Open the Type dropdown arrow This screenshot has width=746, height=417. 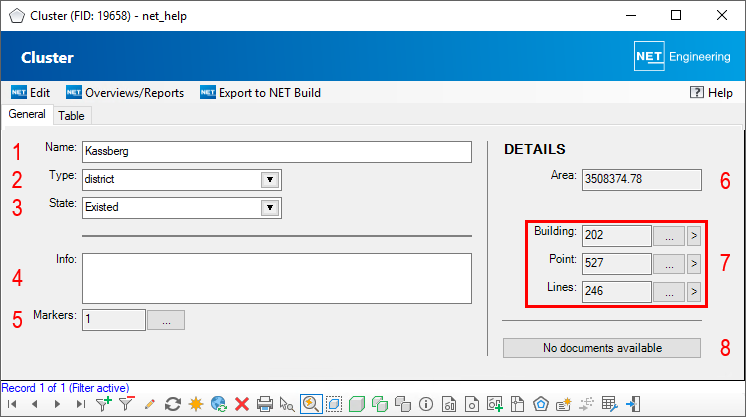coord(270,180)
